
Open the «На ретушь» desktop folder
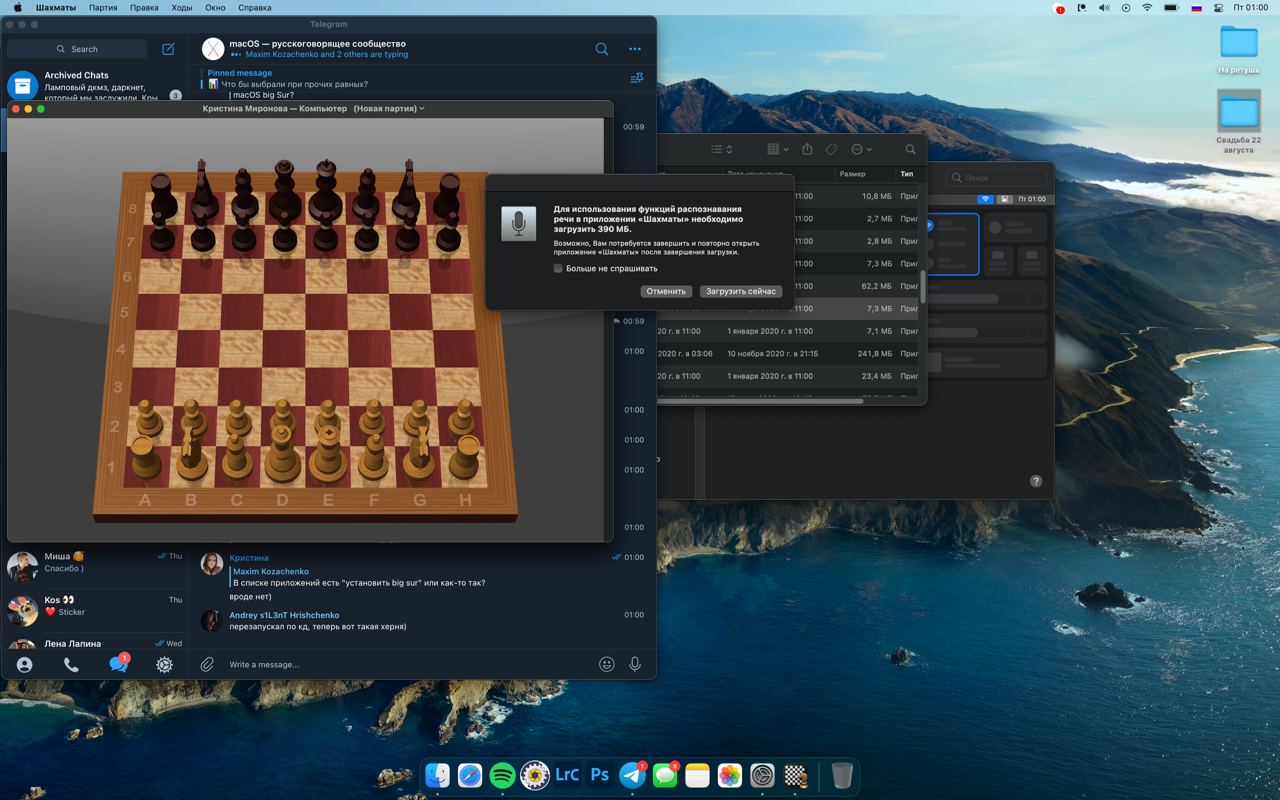tap(1239, 49)
